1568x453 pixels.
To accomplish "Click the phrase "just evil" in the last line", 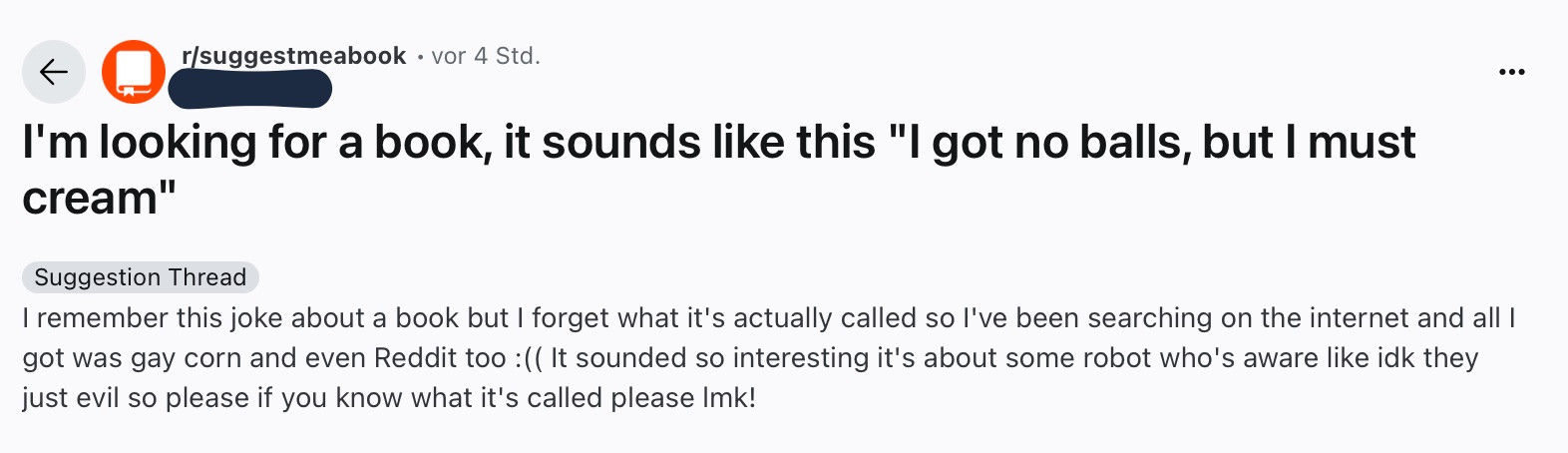I will (x=70, y=398).
